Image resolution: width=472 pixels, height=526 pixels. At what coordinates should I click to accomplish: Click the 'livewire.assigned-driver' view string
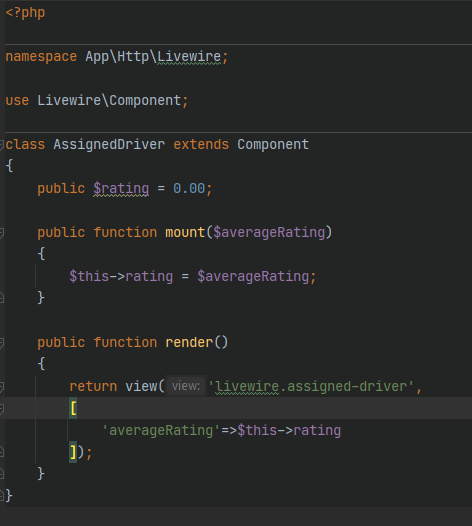(x=311, y=386)
